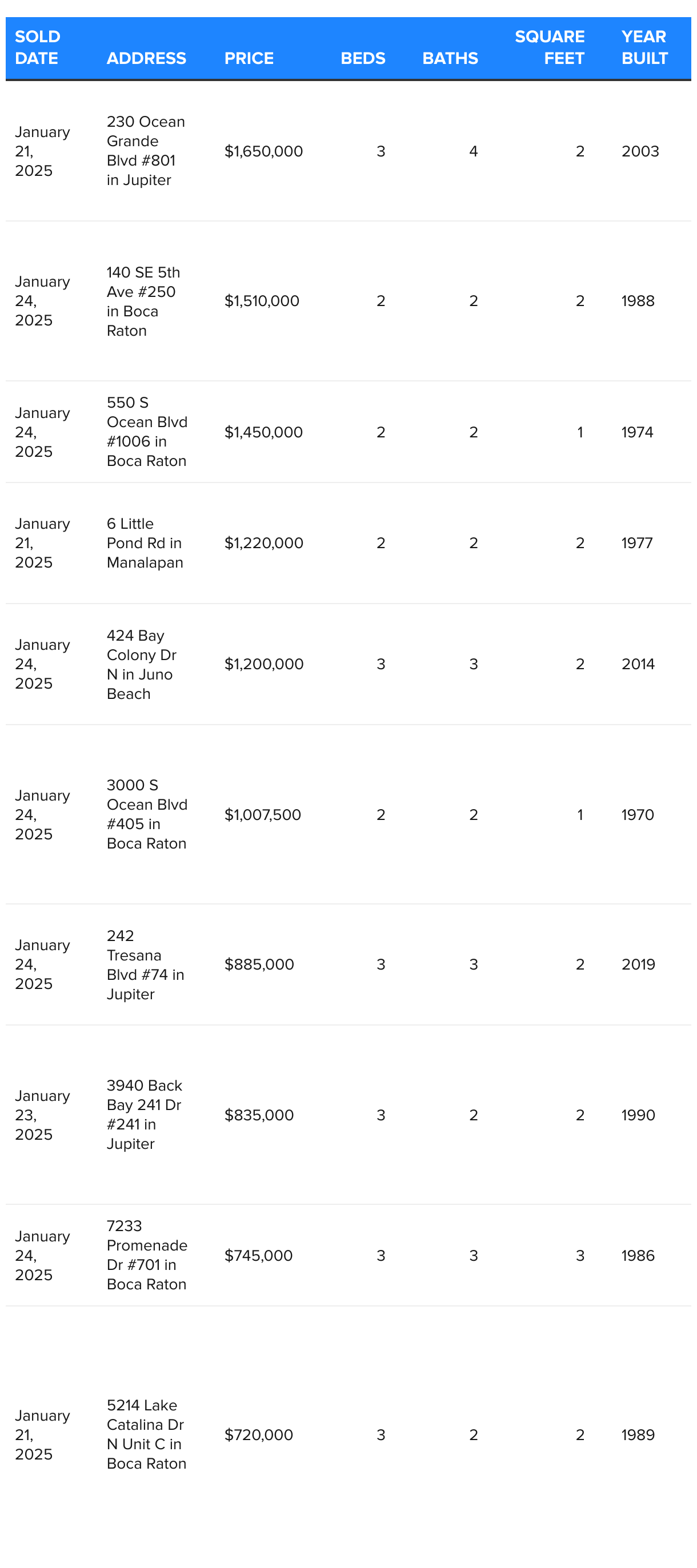Open the 6 Little Pond Rd address
The height and width of the screenshot is (1568, 697).
click(145, 543)
